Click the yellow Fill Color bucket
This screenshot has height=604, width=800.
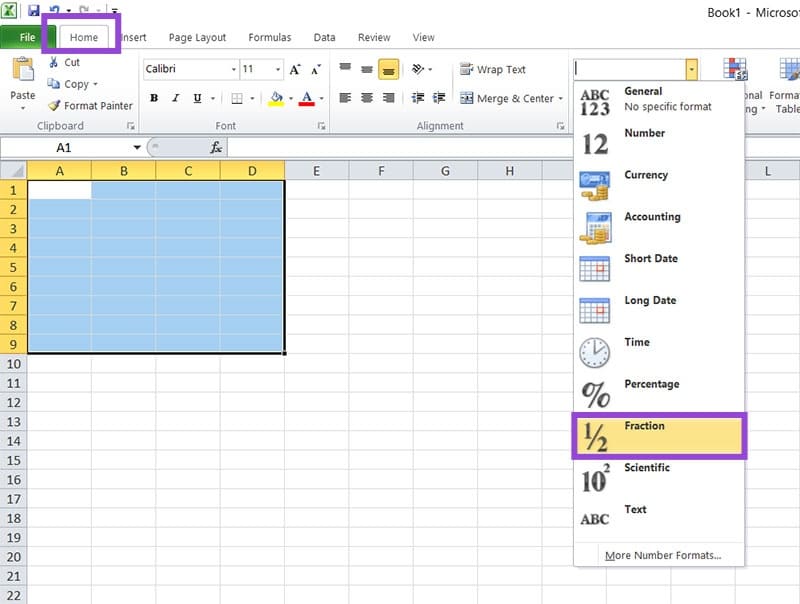[x=276, y=98]
